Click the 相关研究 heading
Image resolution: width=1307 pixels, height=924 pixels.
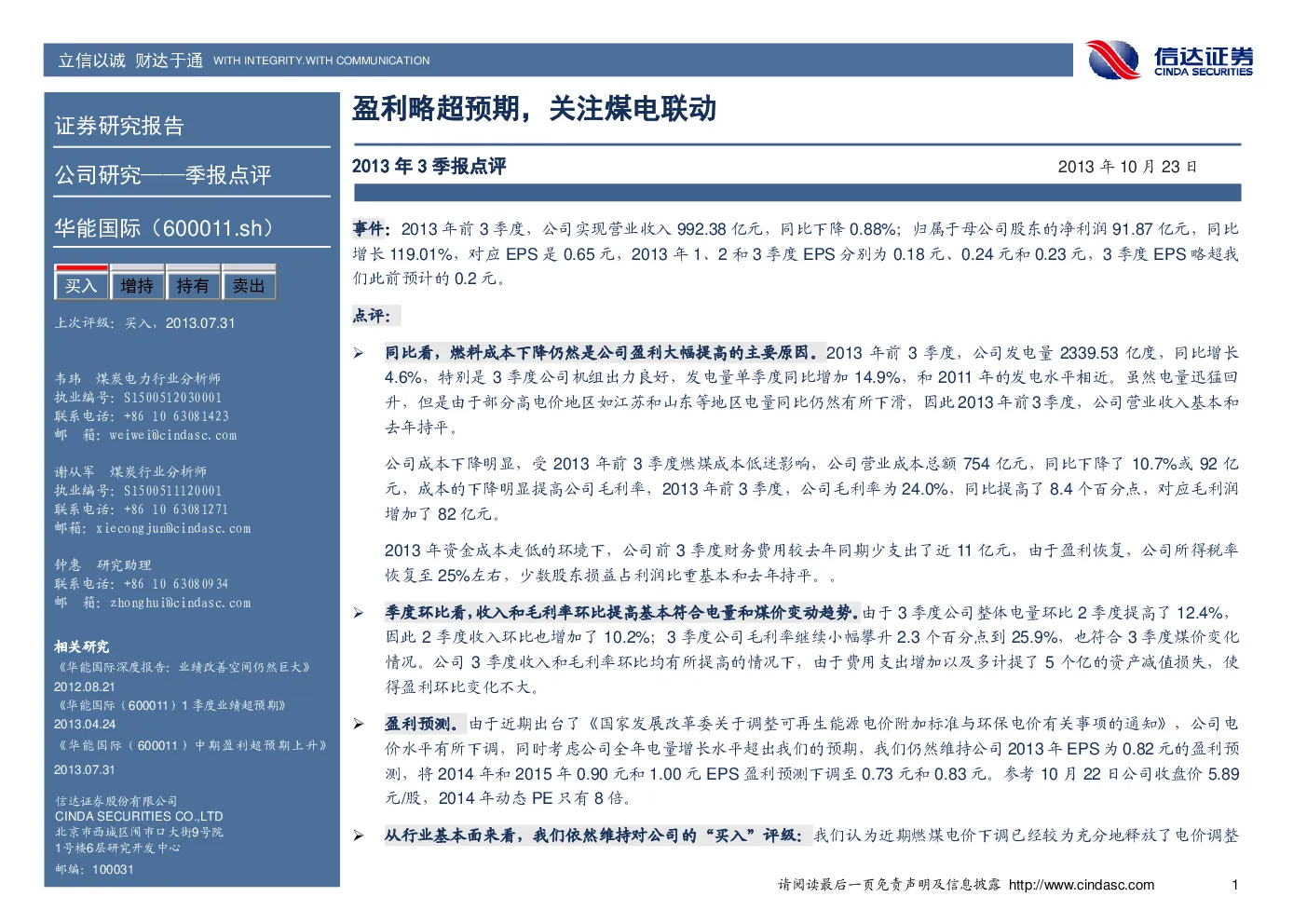click(82, 646)
